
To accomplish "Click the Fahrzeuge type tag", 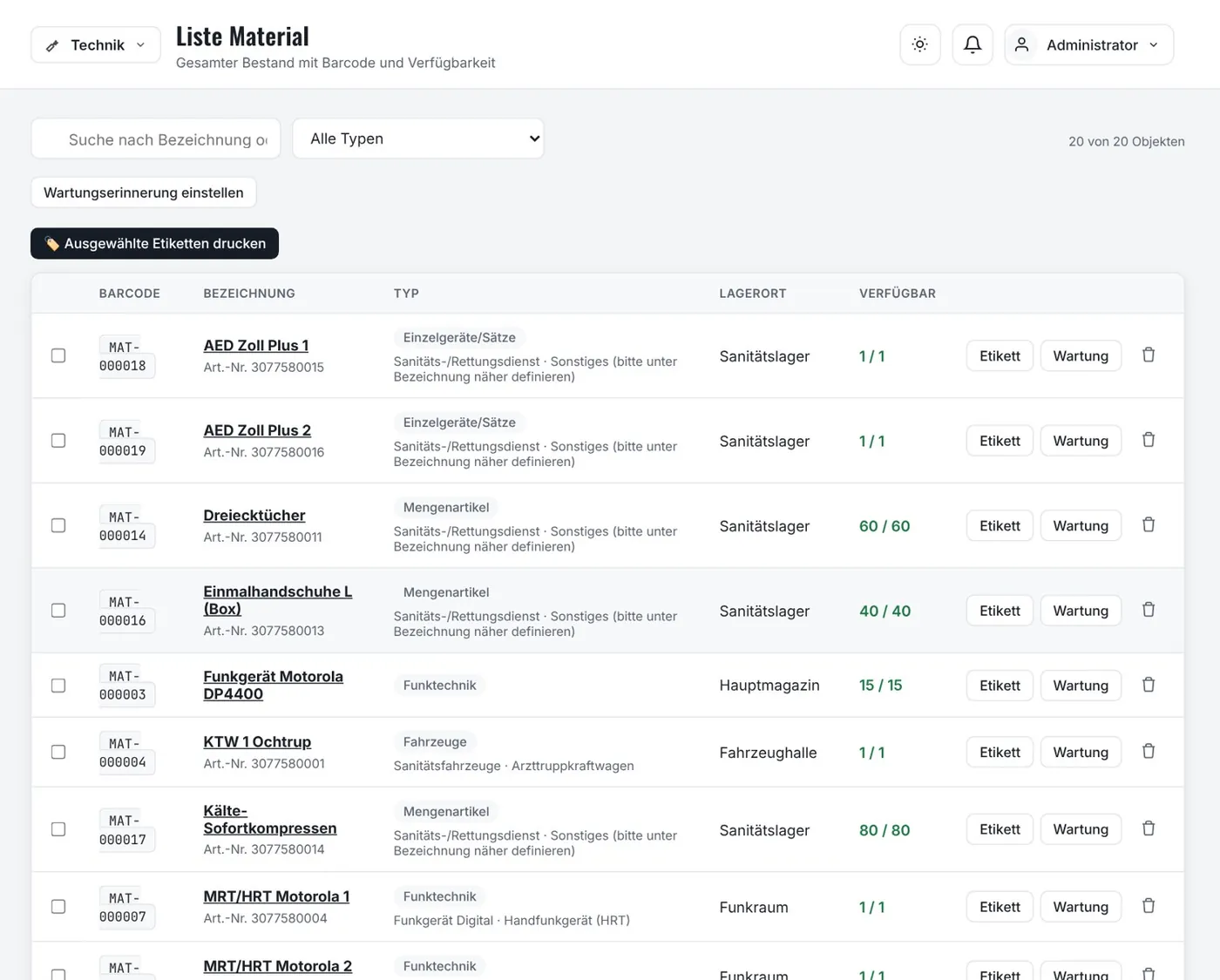I will pyautogui.click(x=435, y=742).
